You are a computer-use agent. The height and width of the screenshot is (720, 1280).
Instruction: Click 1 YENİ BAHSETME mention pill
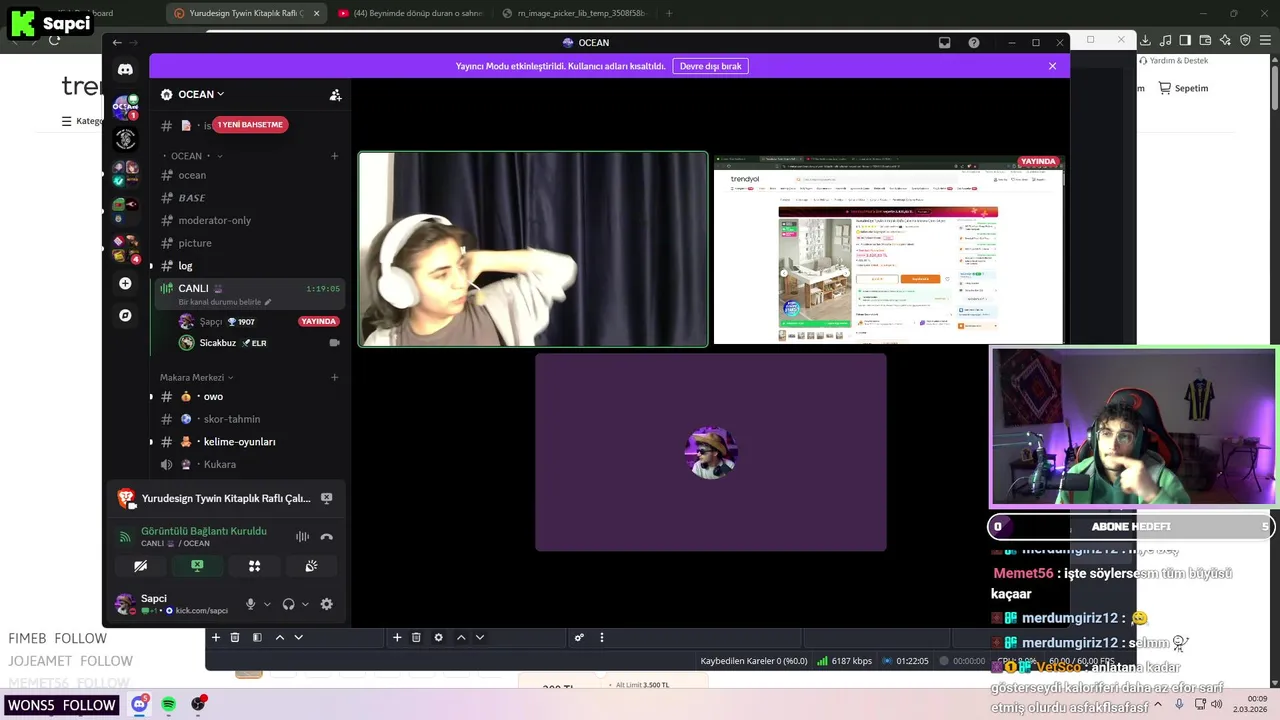250,124
